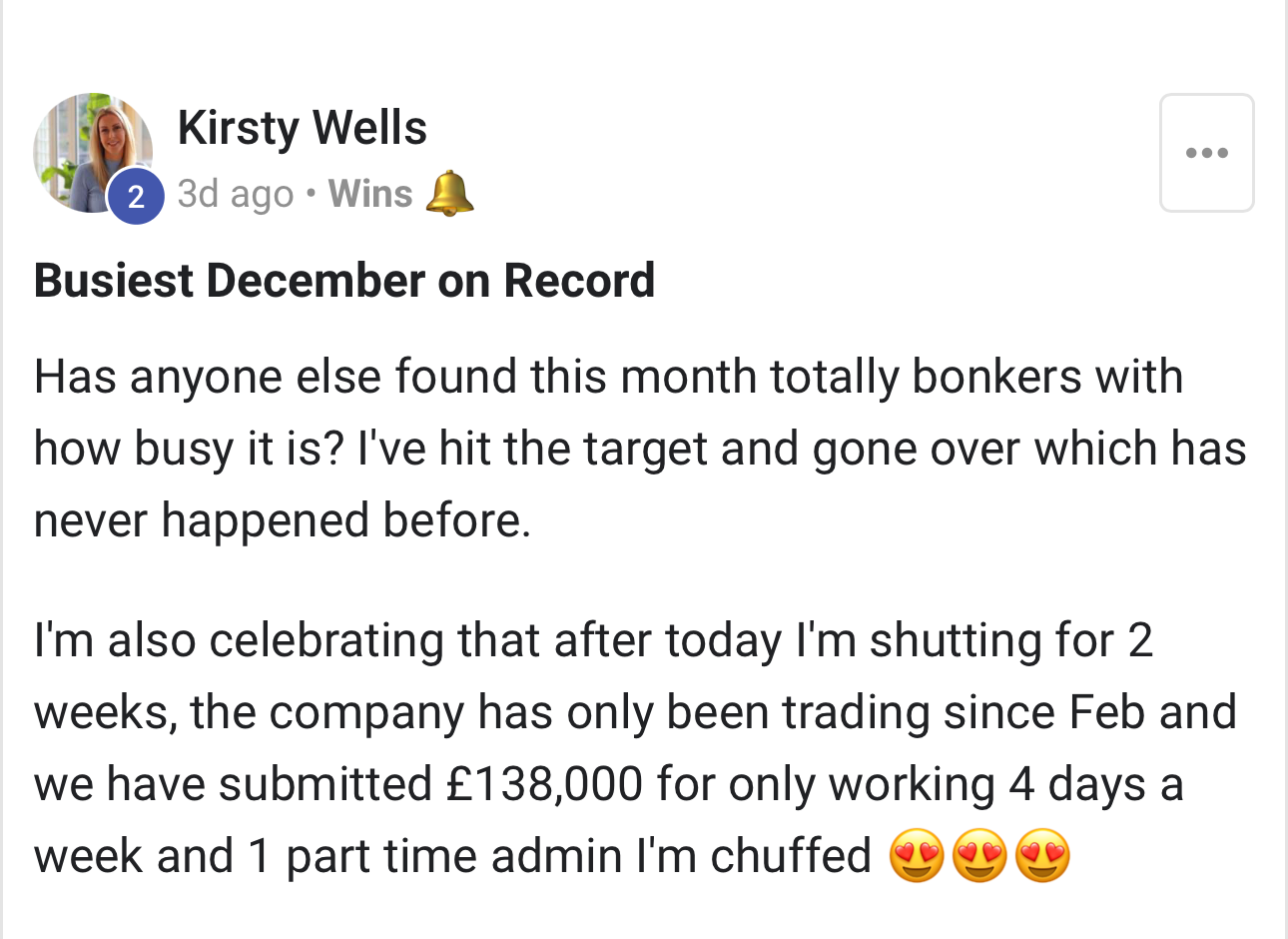Click the phrase never happened before

tap(283, 520)
